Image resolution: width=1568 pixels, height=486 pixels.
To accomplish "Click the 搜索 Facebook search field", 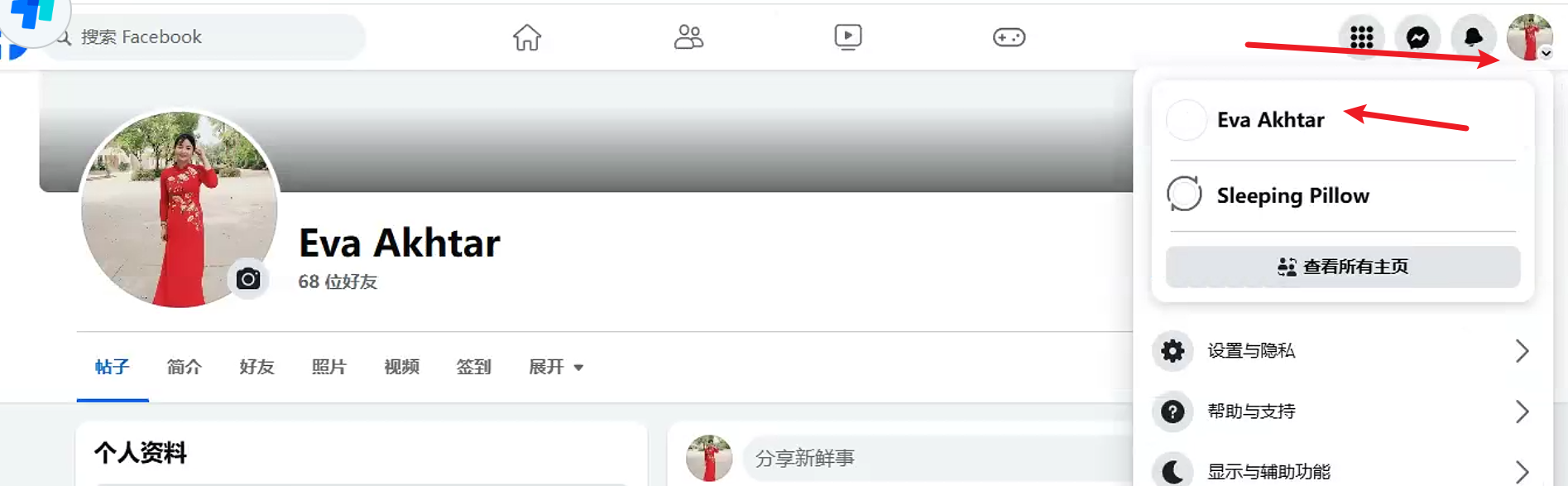I will pos(207,37).
